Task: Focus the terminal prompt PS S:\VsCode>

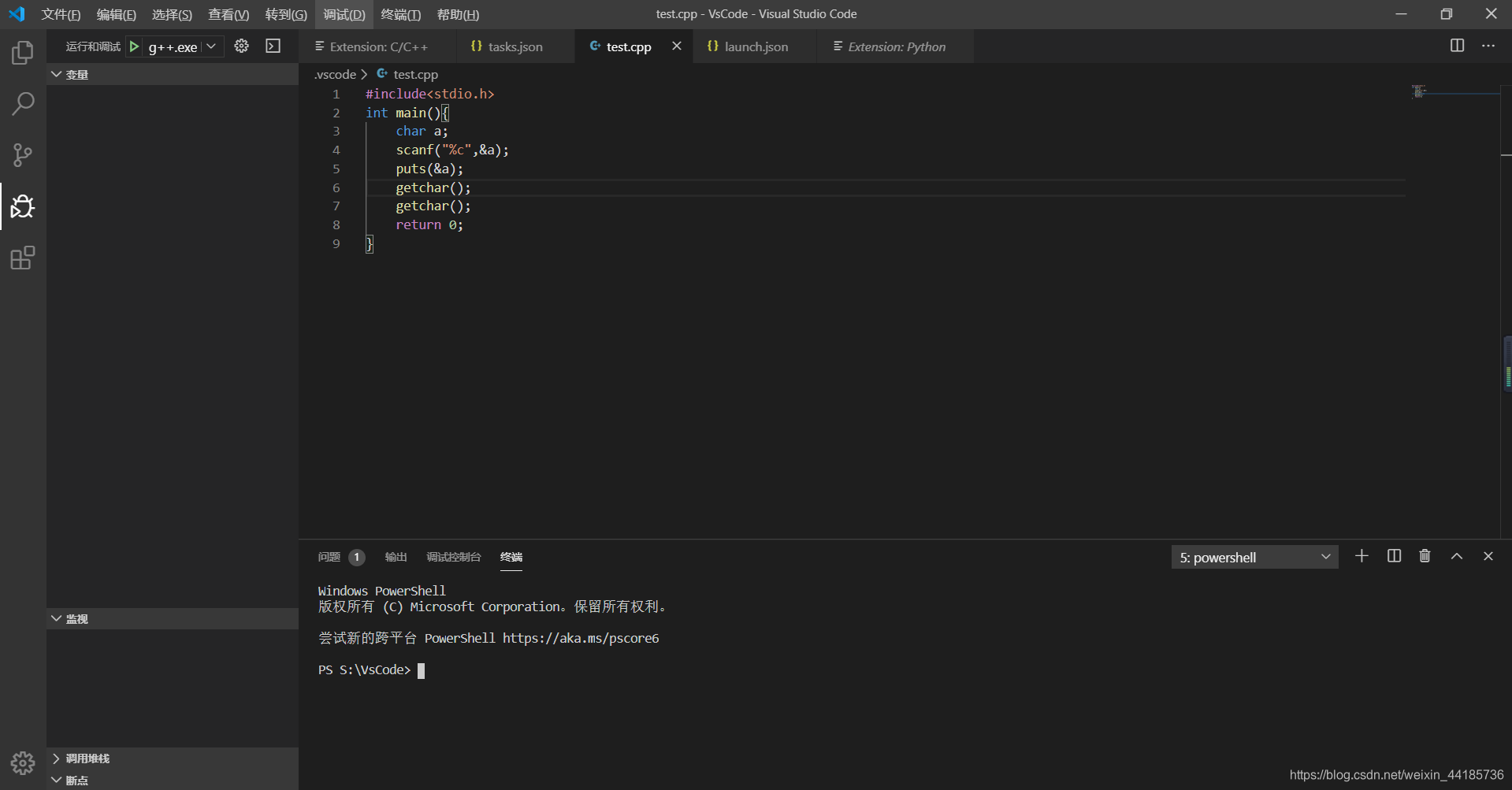Action: [x=364, y=669]
